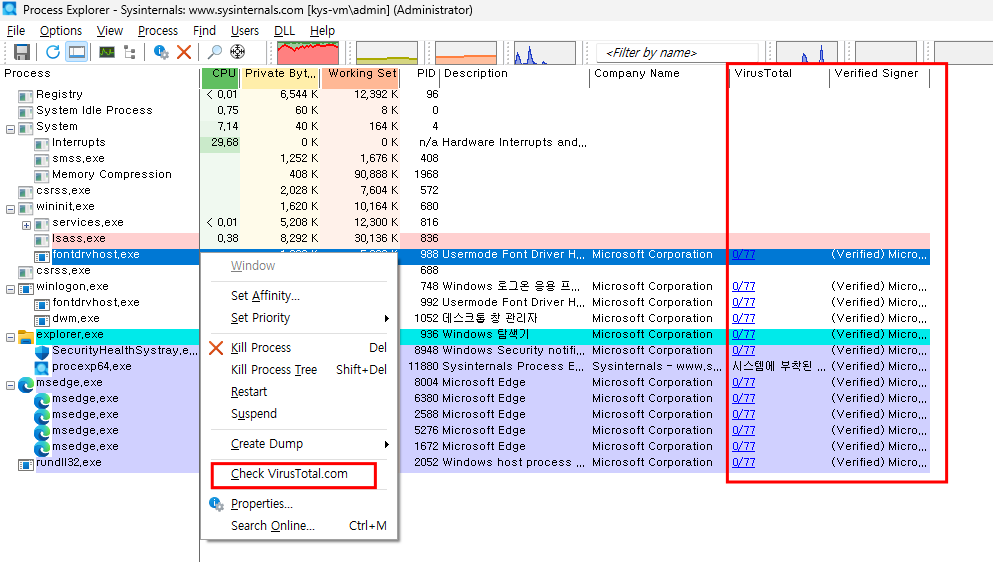Select the dwm.exe process row
Screen dimensions: 993x562
pos(465,319)
